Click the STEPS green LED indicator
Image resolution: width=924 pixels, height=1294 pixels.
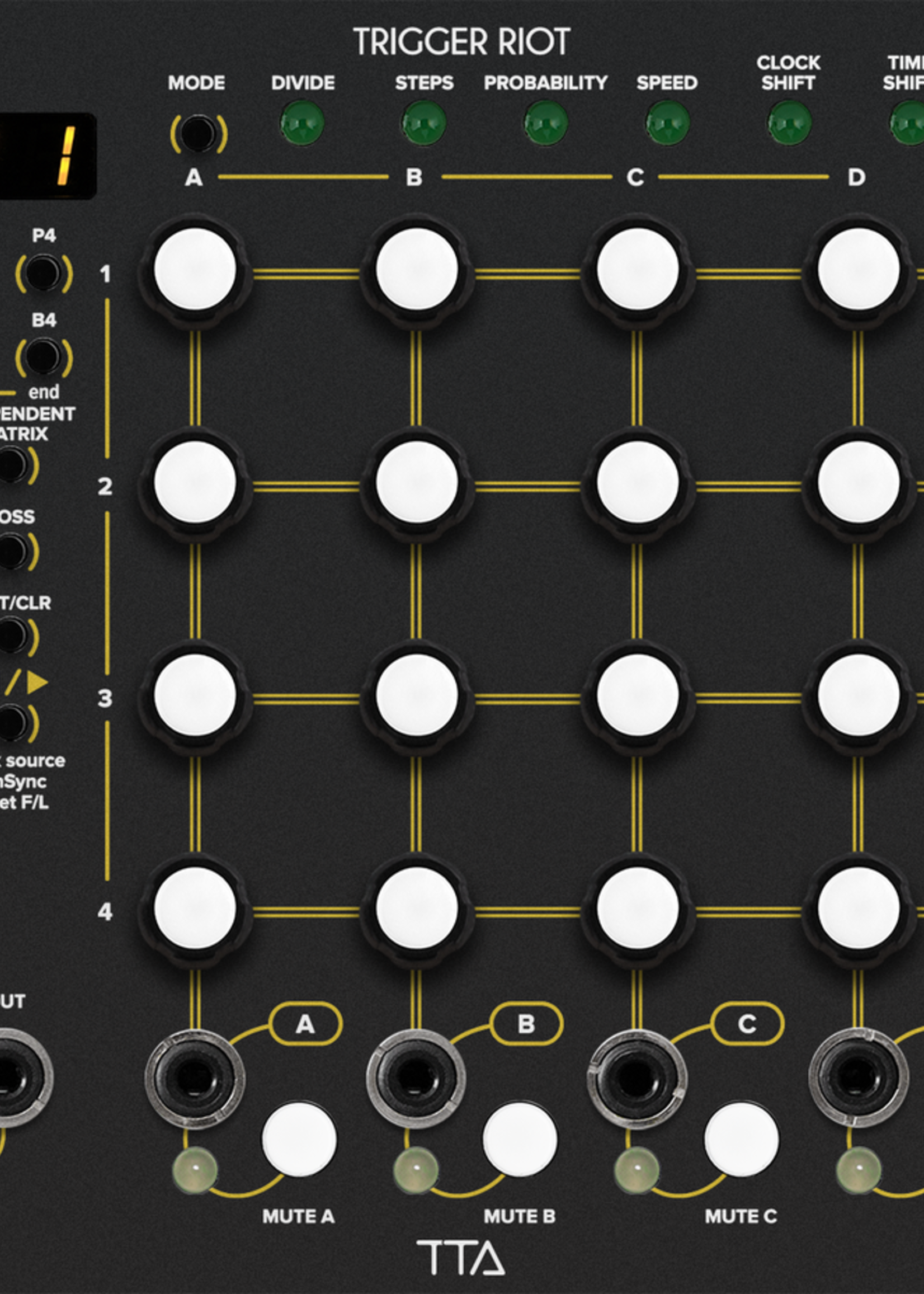click(424, 123)
